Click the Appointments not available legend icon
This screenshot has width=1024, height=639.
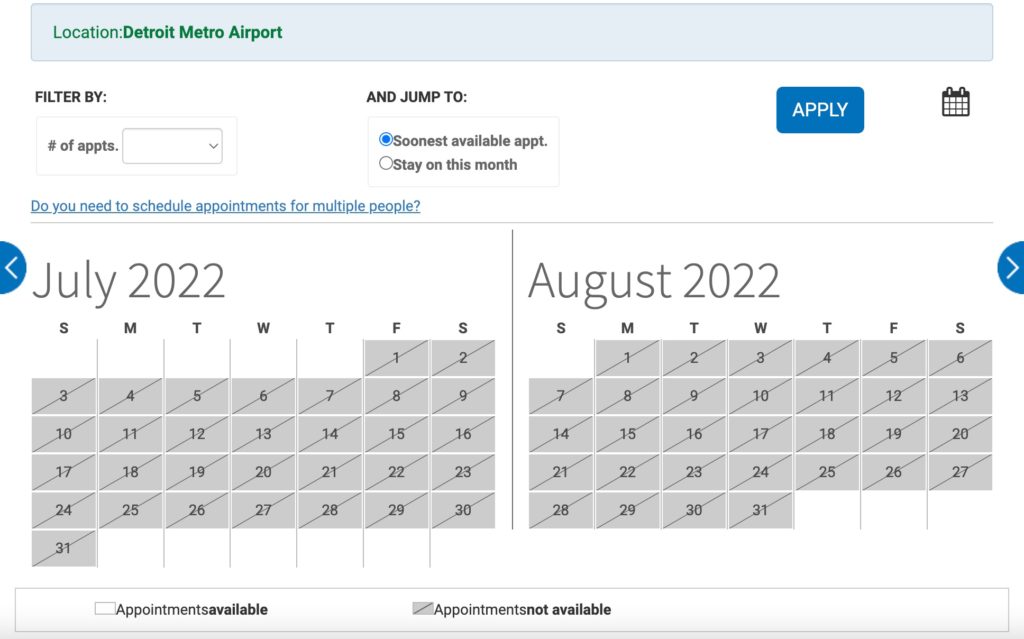coord(423,608)
